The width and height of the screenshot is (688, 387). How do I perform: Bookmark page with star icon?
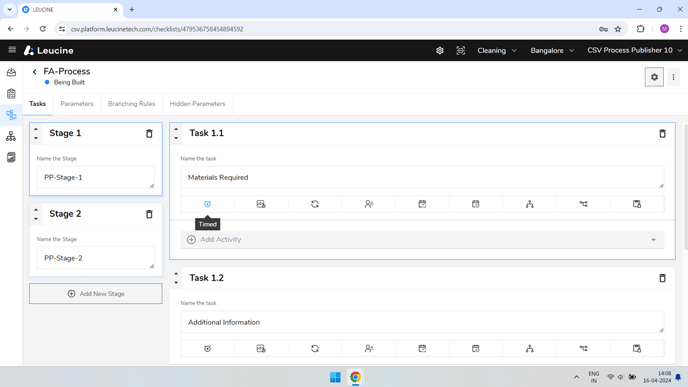tap(618, 29)
